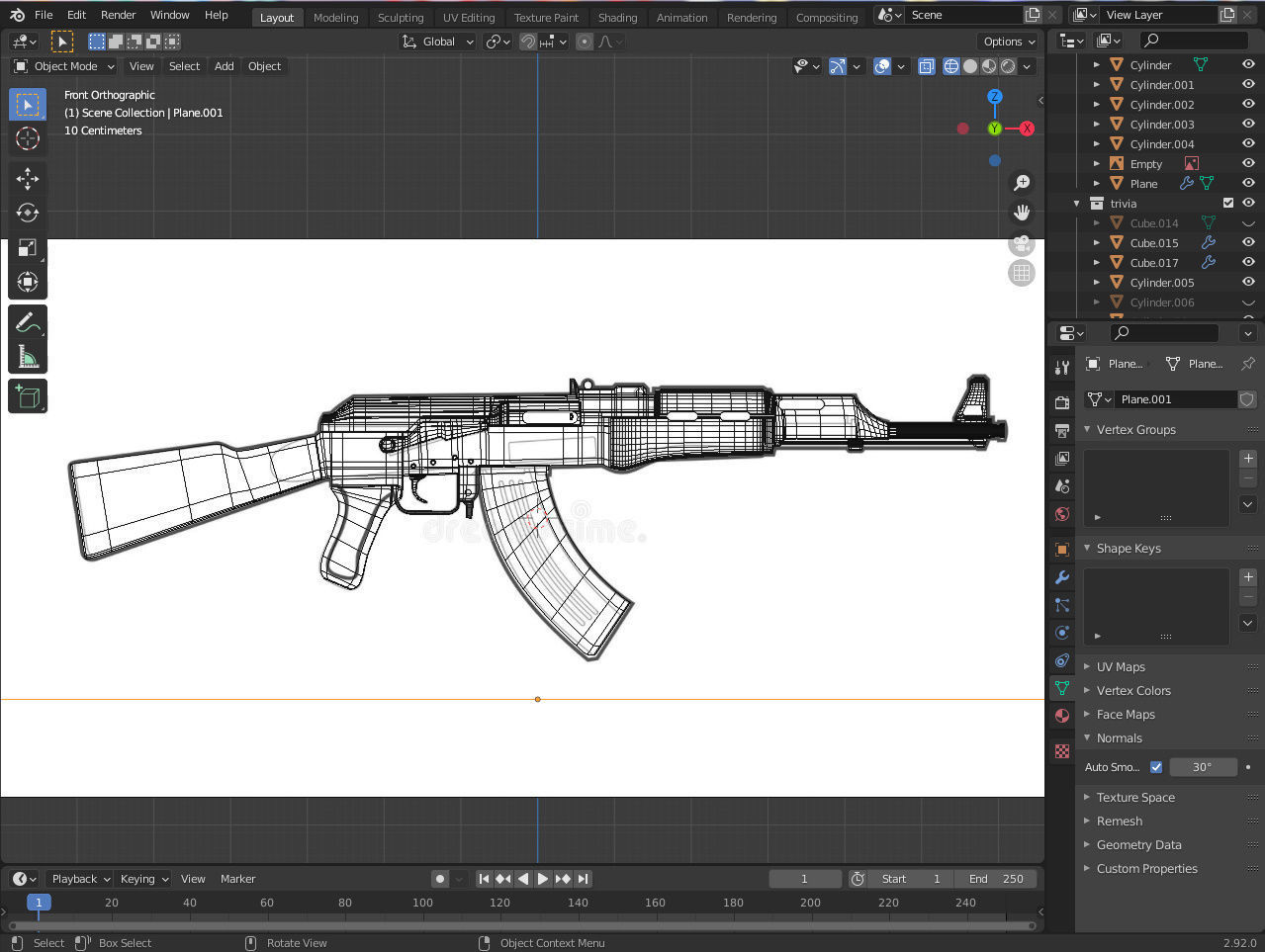Open the Output properties tab
This screenshot has height=952, width=1265.
click(1062, 431)
